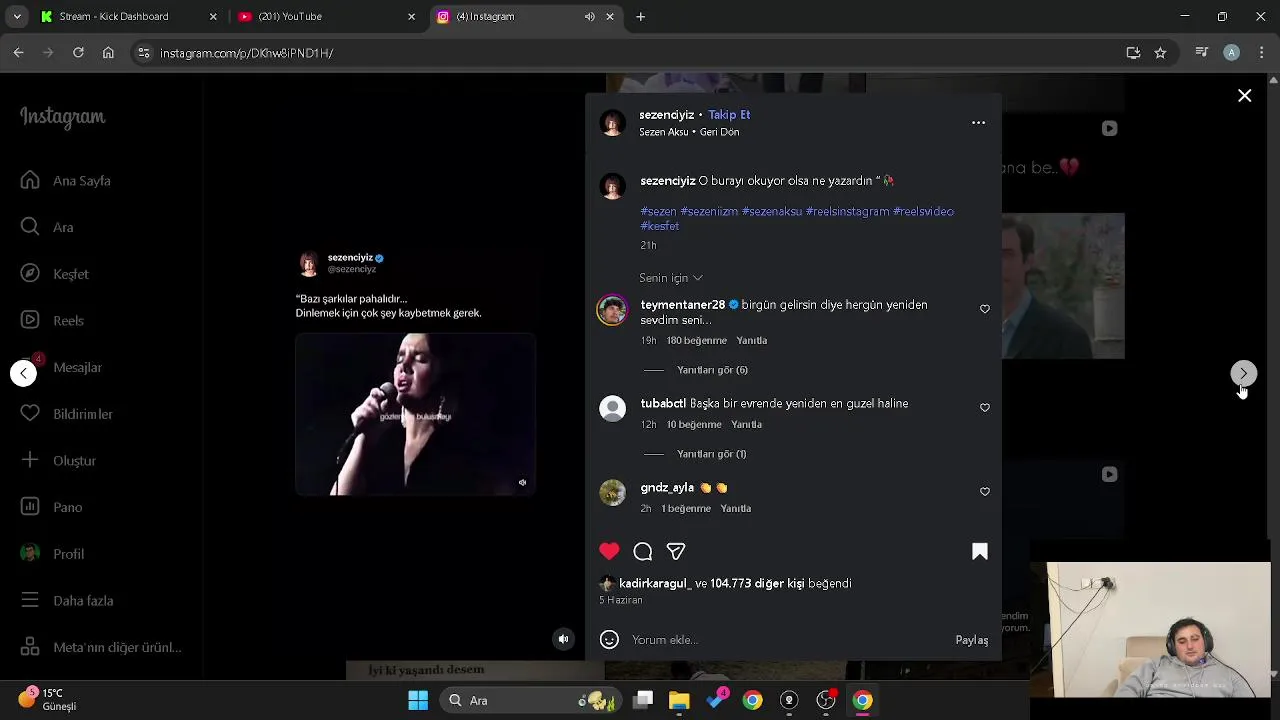Viewport: 1280px width, 720px height.
Task: Expand Yanıtları gör (1) replies
Action: [712, 454]
